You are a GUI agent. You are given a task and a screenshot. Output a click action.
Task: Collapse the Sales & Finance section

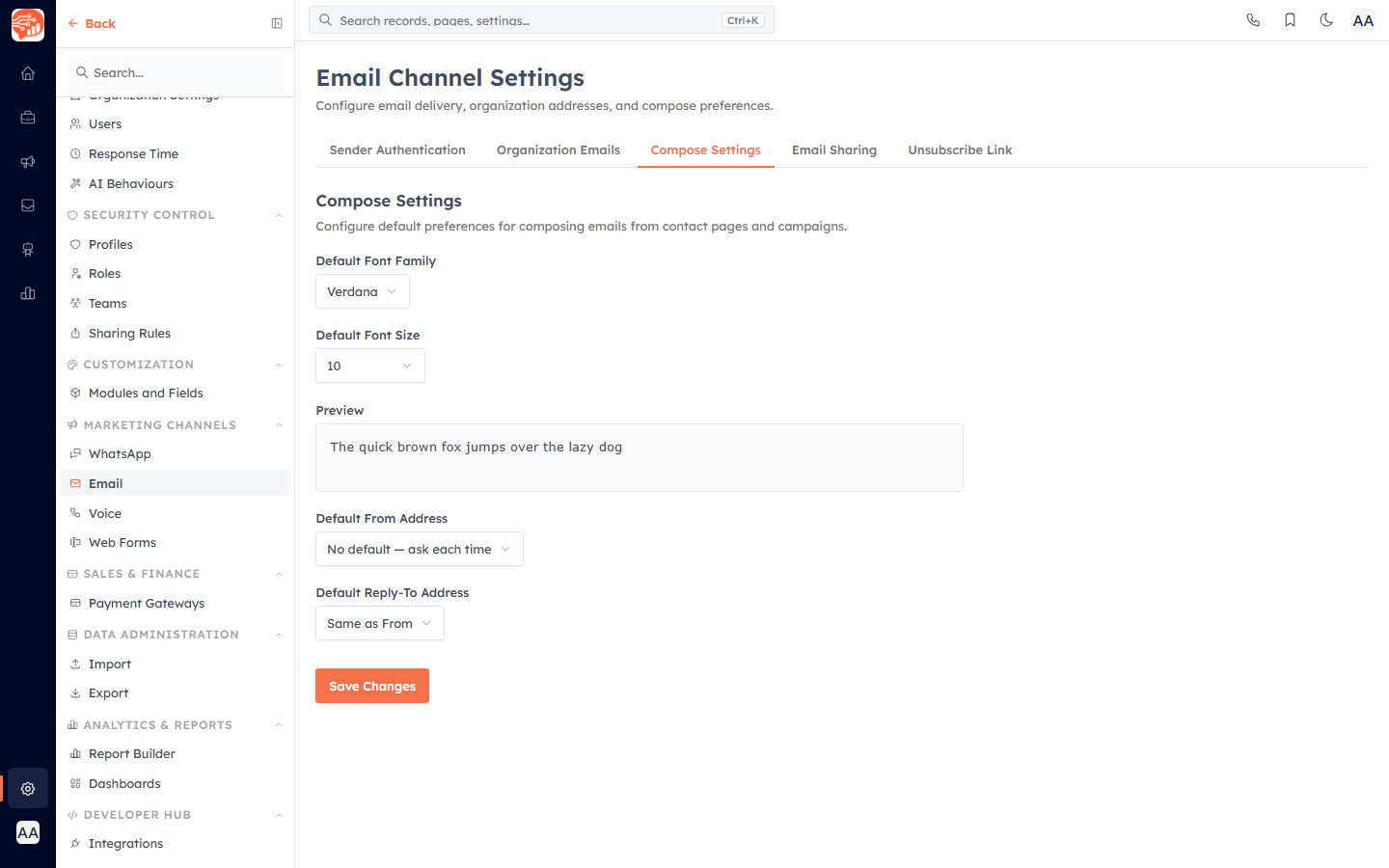click(x=175, y=574)
